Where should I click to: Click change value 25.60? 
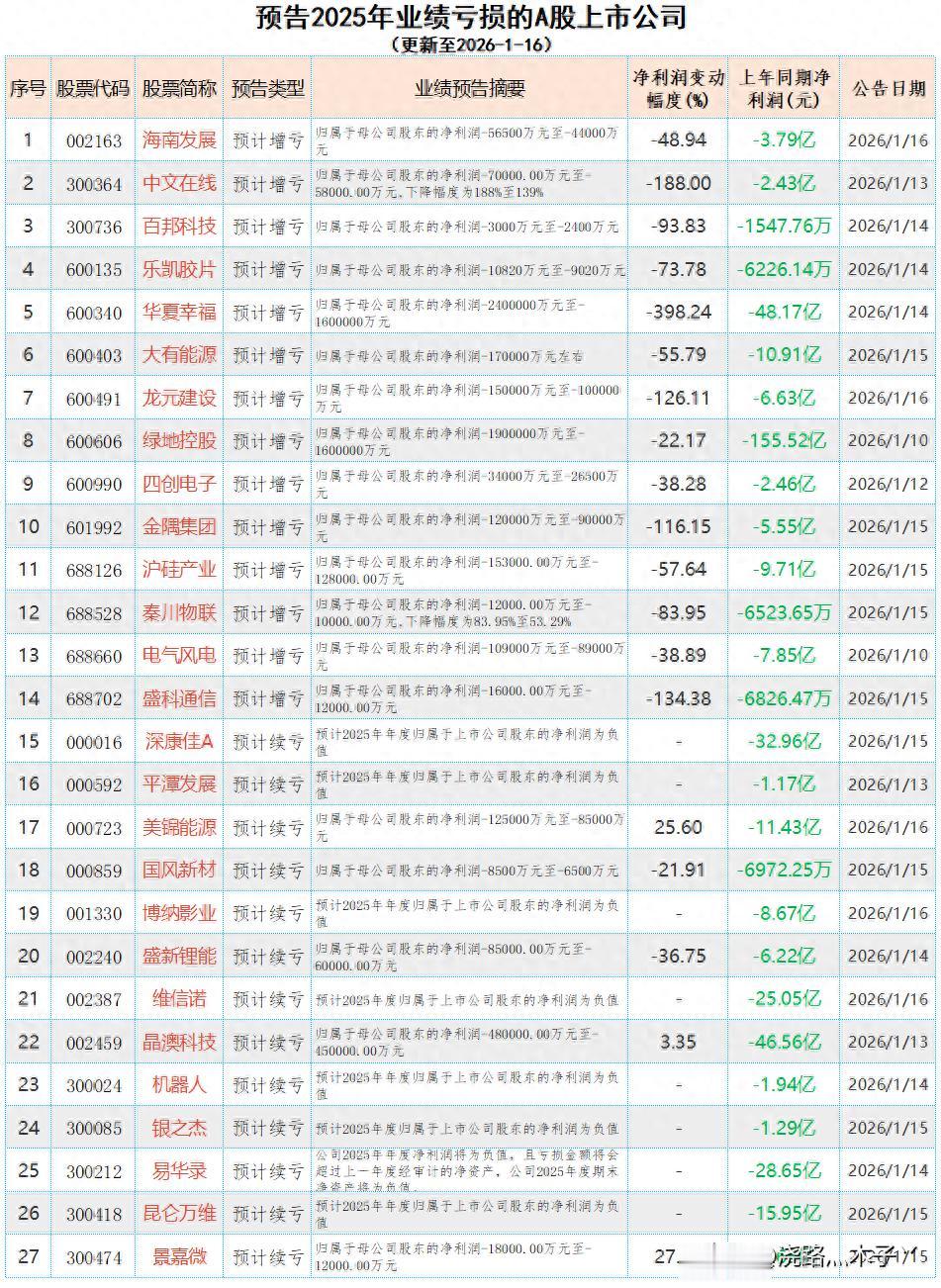click(679, 827)
